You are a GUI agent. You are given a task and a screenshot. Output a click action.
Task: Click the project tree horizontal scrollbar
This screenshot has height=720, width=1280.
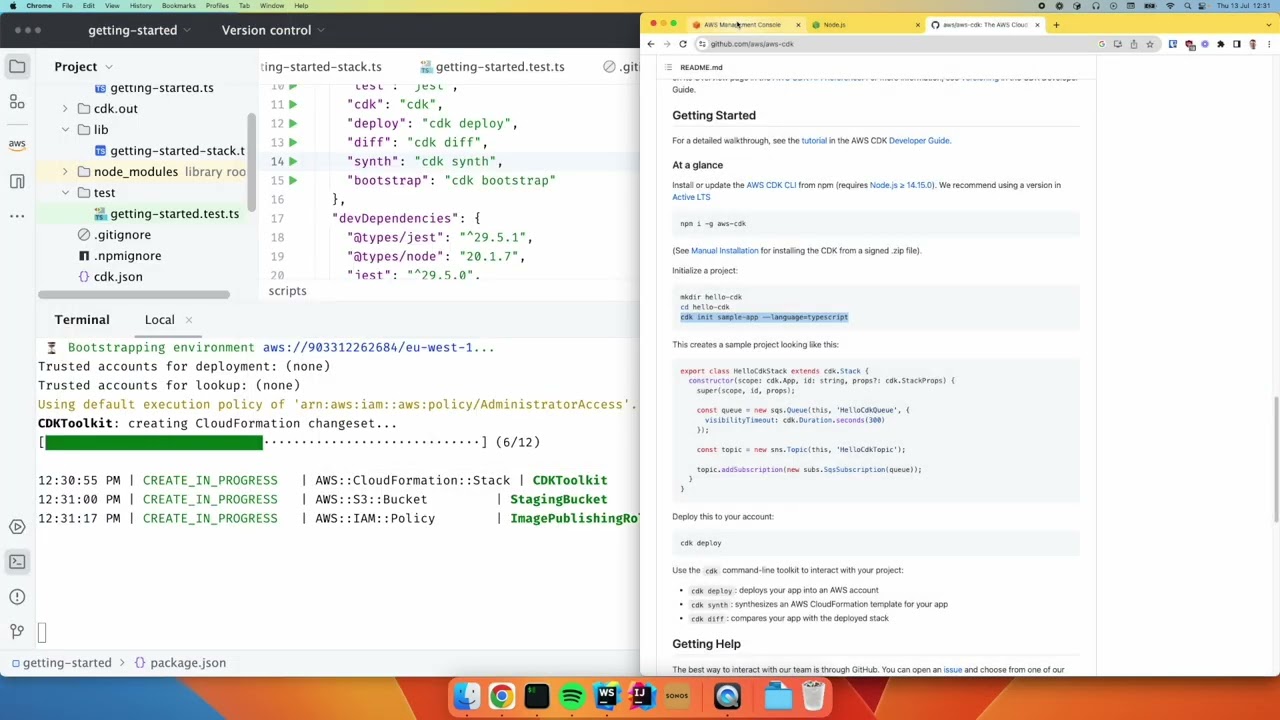point(134,295)
